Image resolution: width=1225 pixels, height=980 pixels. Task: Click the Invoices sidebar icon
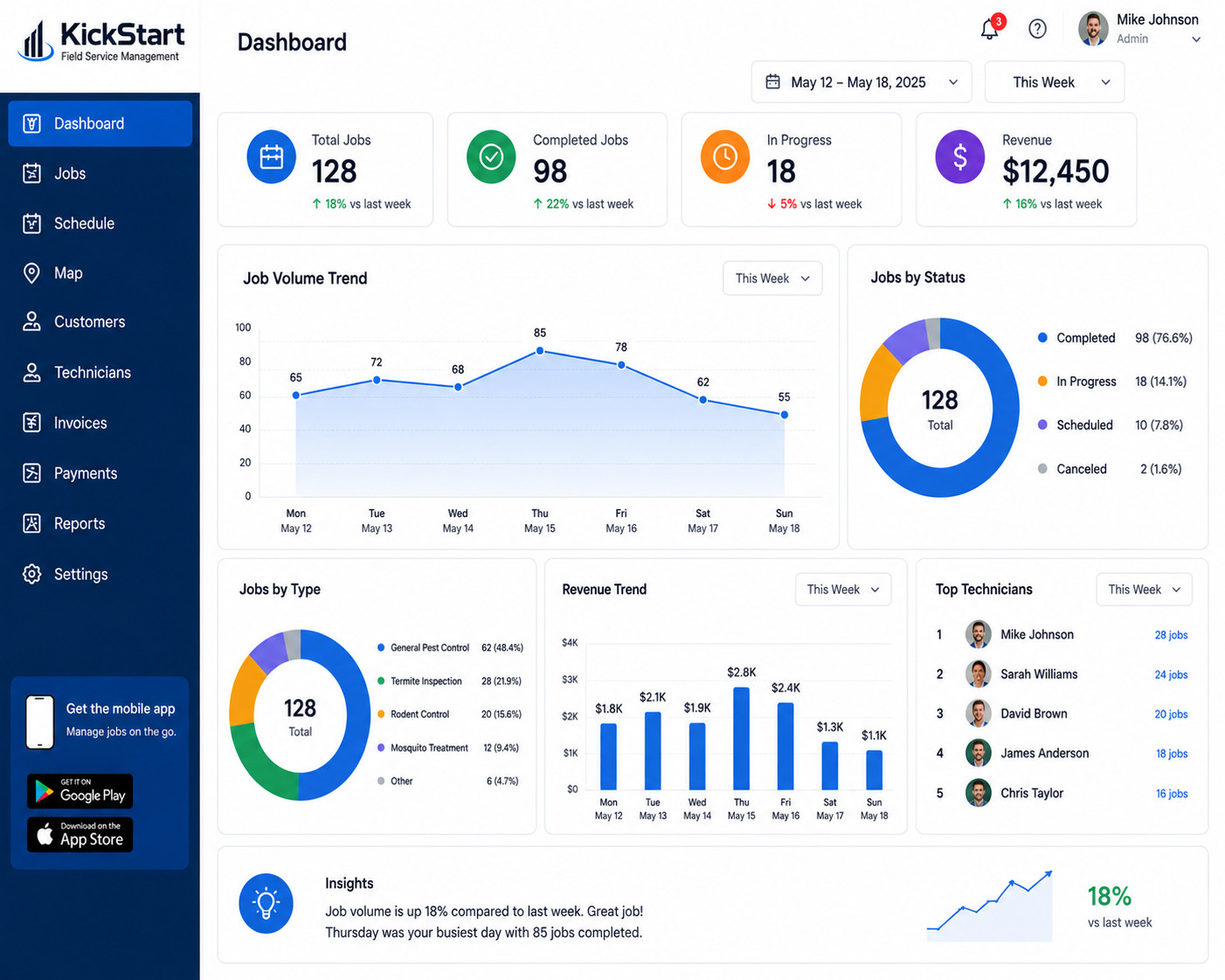point(31,423)
